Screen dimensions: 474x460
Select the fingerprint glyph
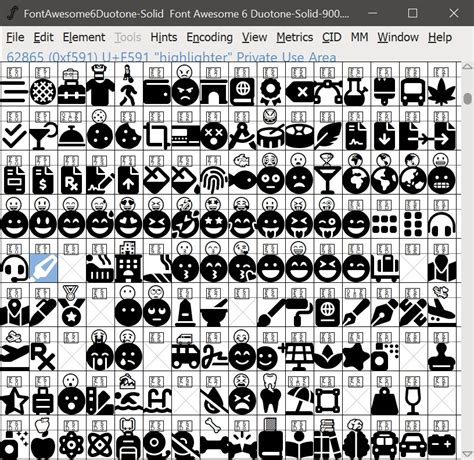(x=214, y=180)
